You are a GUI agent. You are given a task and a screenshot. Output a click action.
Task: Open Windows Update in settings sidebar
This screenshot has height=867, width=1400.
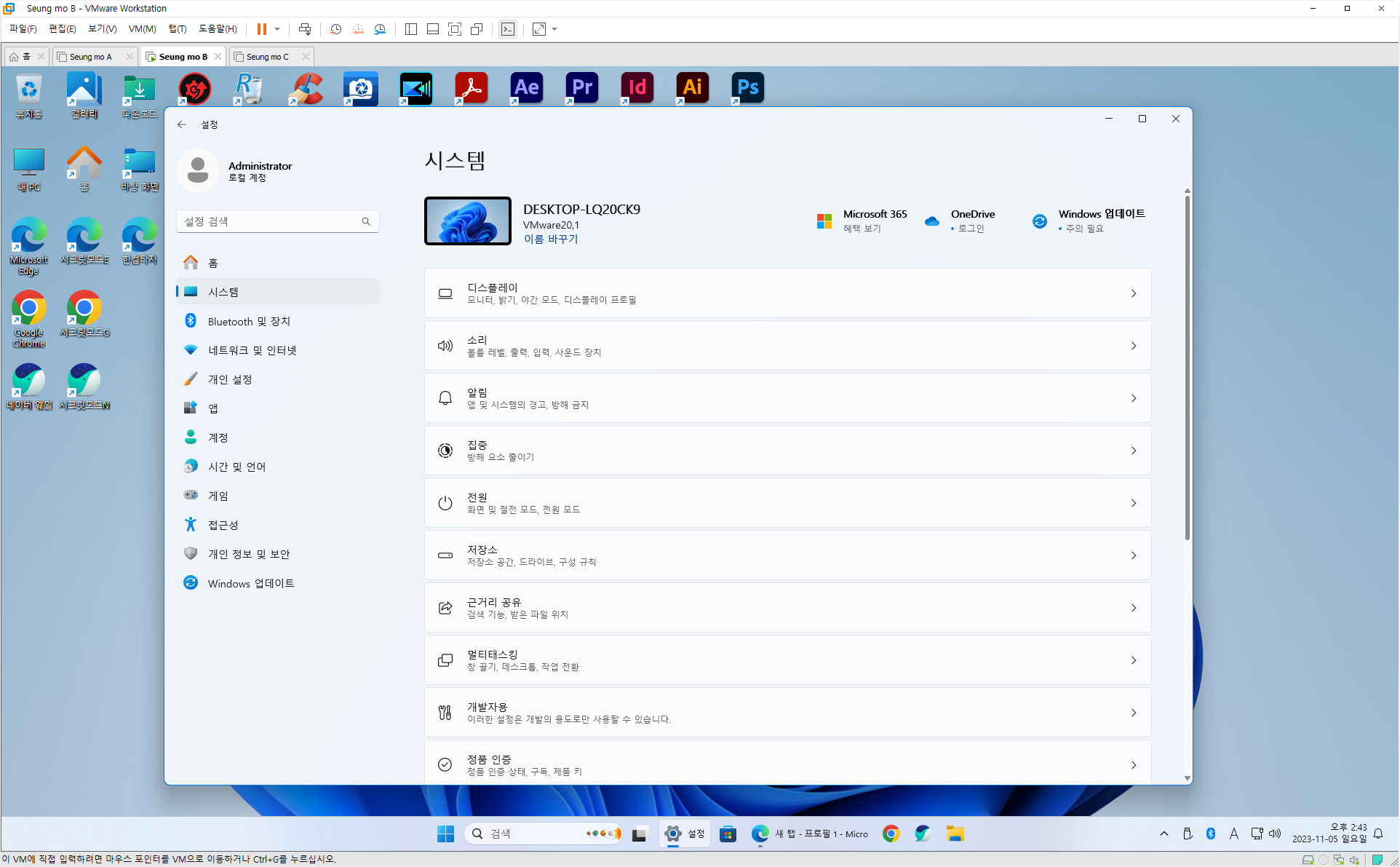tap(250, 583)
